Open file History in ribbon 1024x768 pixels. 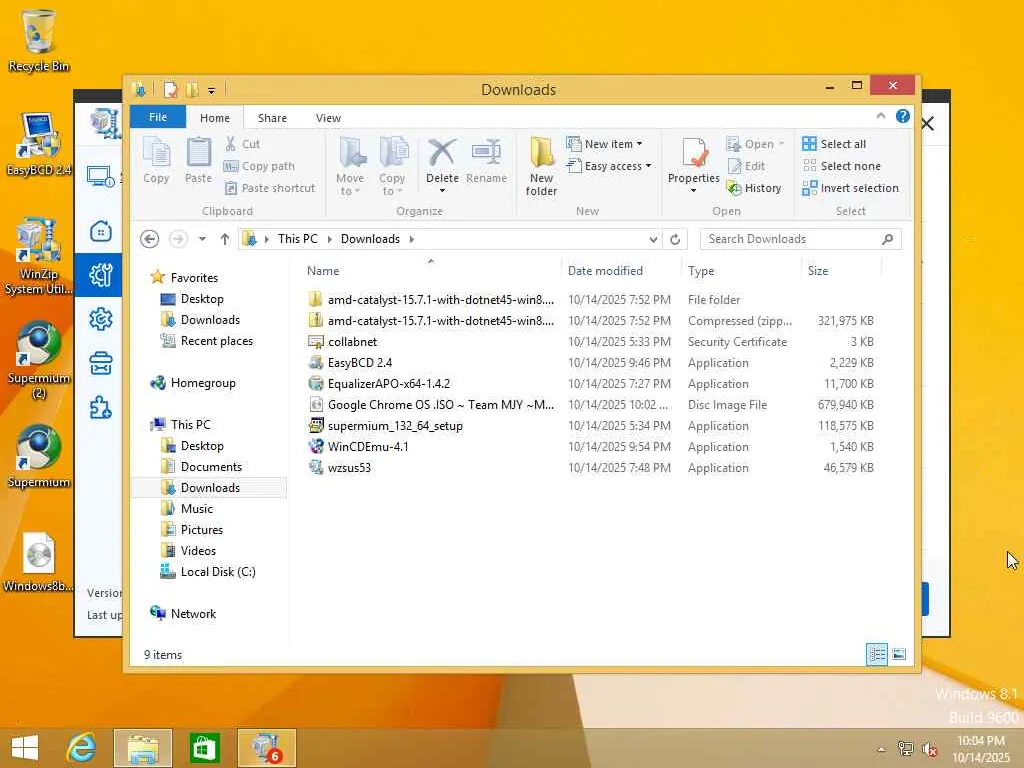(754, 188)
